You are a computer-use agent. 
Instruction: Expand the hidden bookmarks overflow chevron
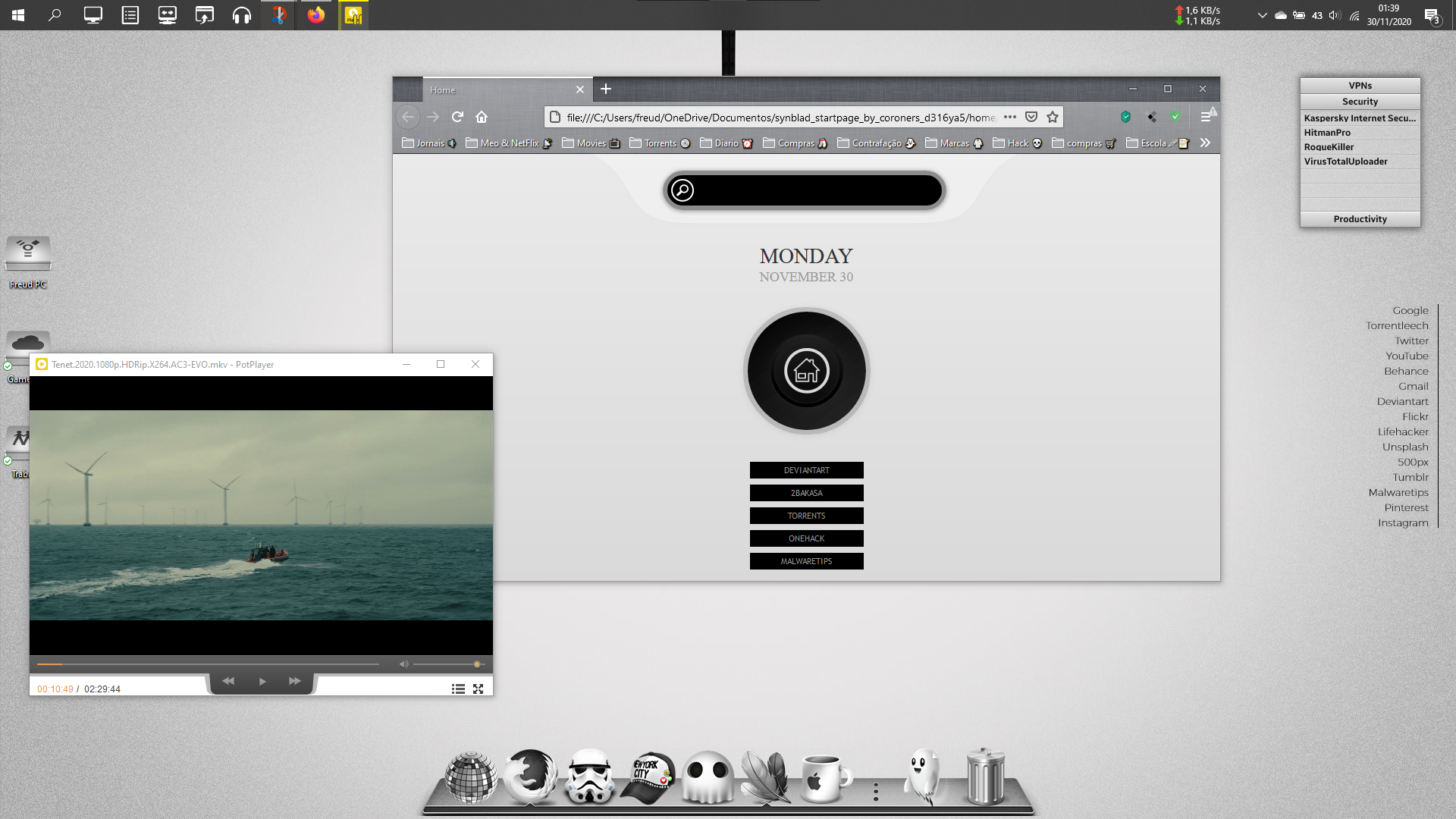tap(1205, 143)
